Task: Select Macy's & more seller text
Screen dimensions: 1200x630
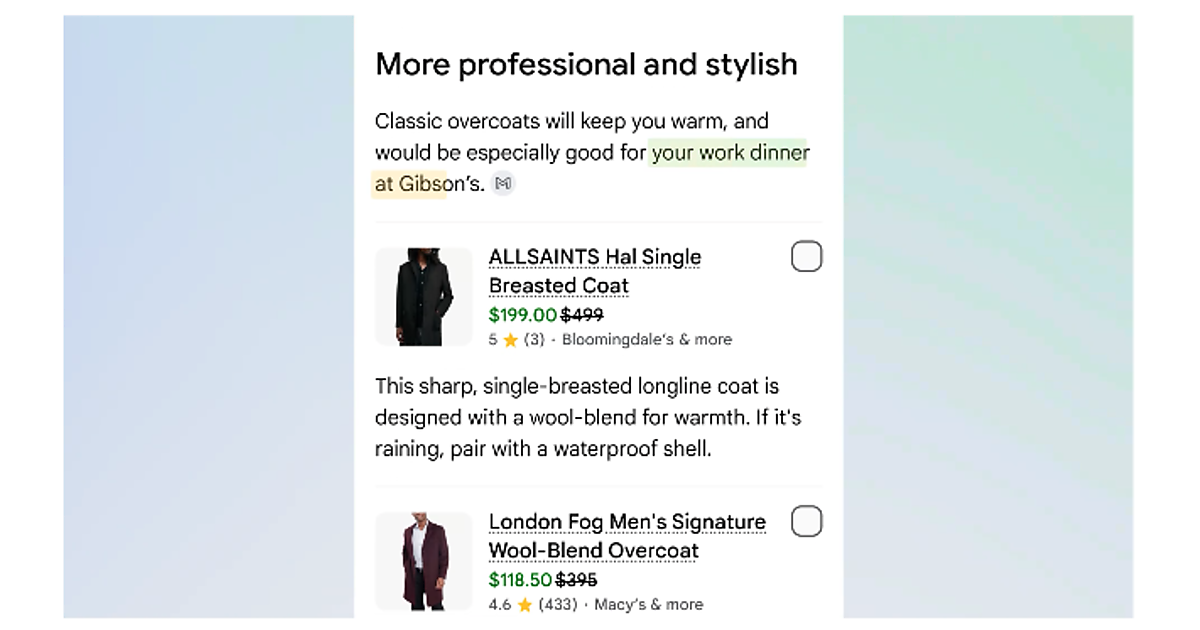Action: pos(648,605)
